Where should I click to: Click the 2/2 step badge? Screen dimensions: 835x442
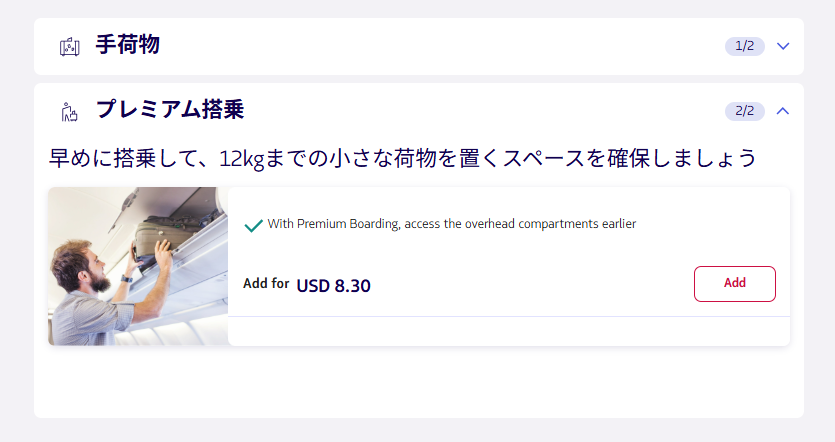[744, 111]
